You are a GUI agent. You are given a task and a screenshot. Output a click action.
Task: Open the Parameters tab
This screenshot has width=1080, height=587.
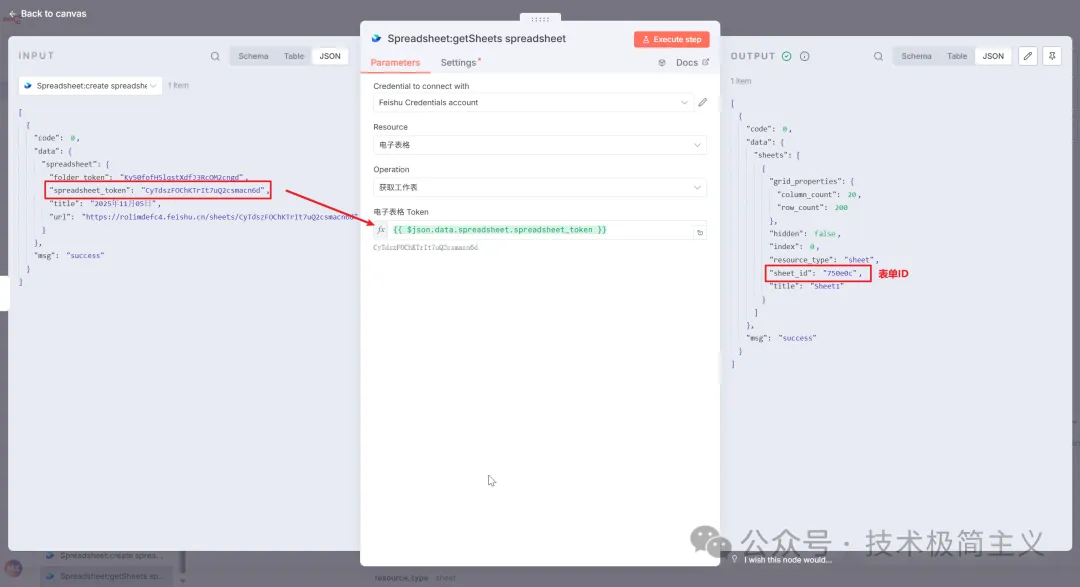coord(395,63)
